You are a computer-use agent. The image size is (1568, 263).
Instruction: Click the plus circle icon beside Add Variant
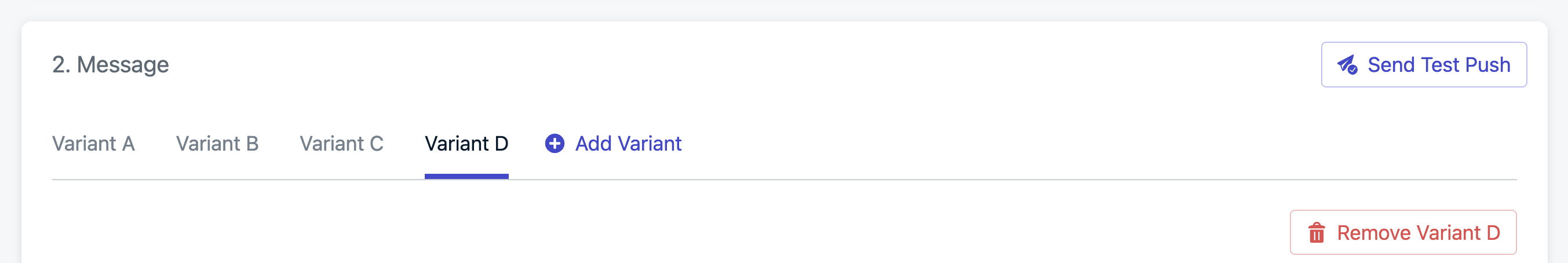click(x=554, y=144)
